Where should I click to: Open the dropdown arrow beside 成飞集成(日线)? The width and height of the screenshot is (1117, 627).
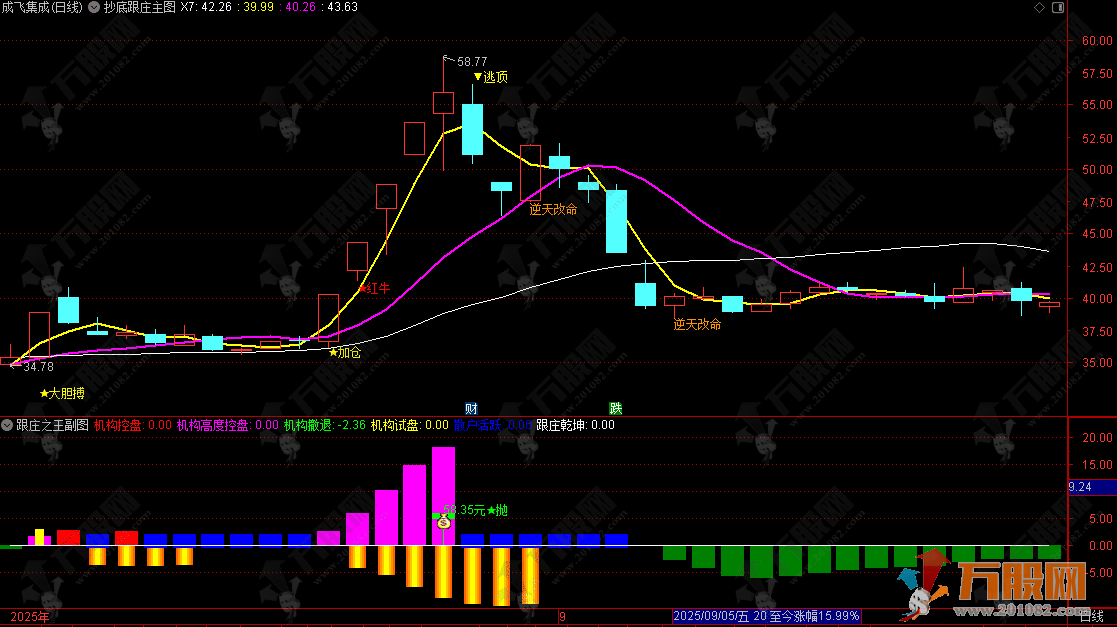[x=93, y=7]
